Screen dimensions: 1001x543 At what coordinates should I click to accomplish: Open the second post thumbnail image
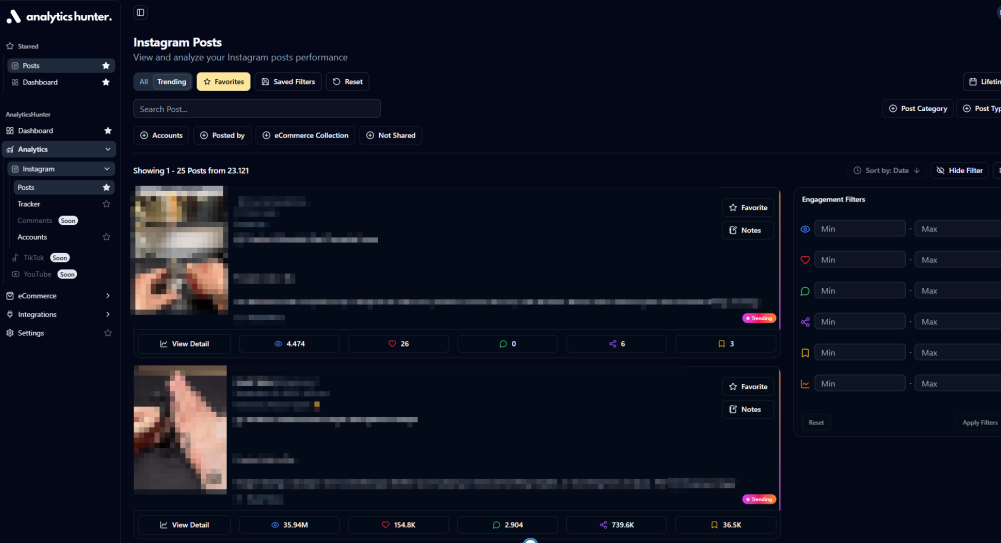click(180, 429)
